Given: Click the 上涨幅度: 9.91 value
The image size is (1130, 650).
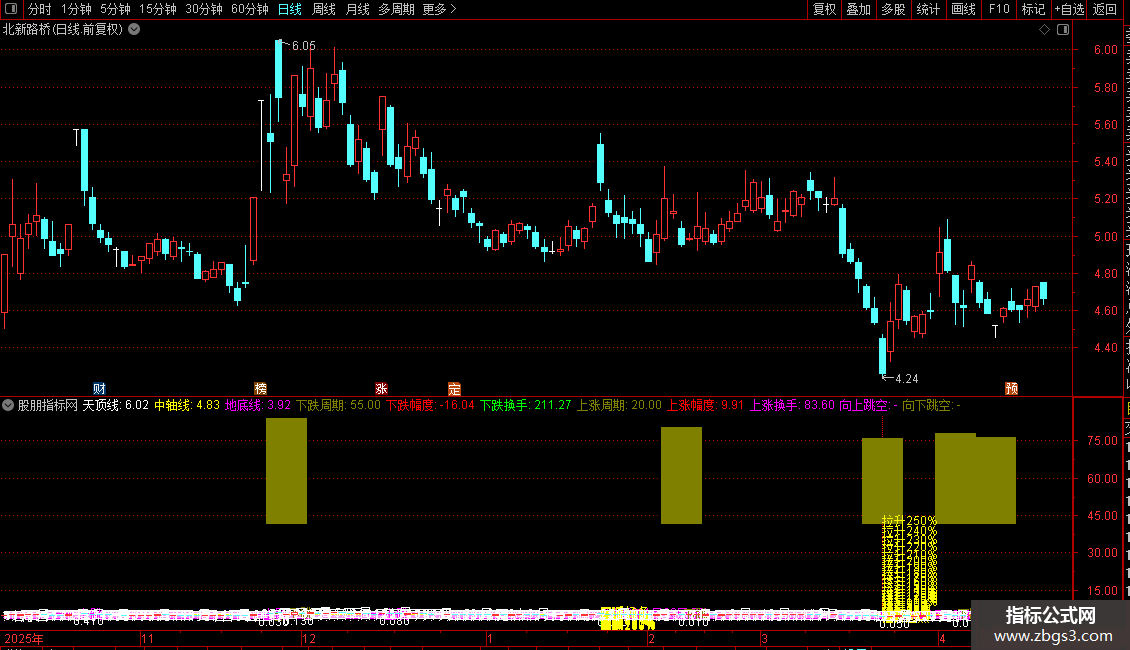Looking at the screenshot, I should tap(705, 405).
